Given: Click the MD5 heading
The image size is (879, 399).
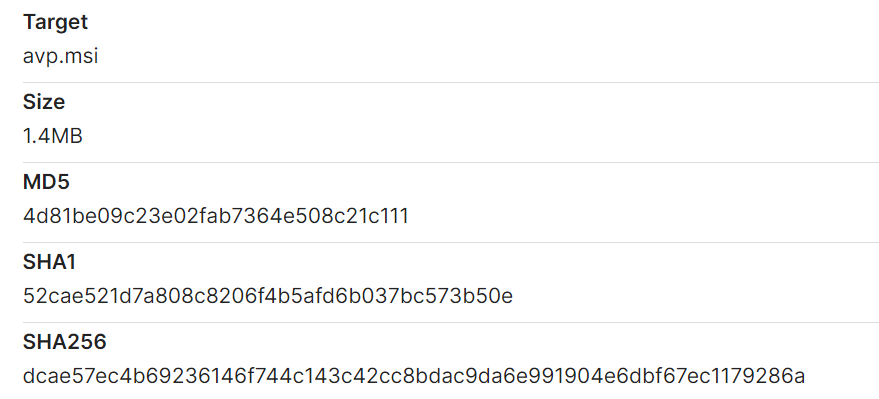Looking at the screenshot, I should (x=46, y=182).
